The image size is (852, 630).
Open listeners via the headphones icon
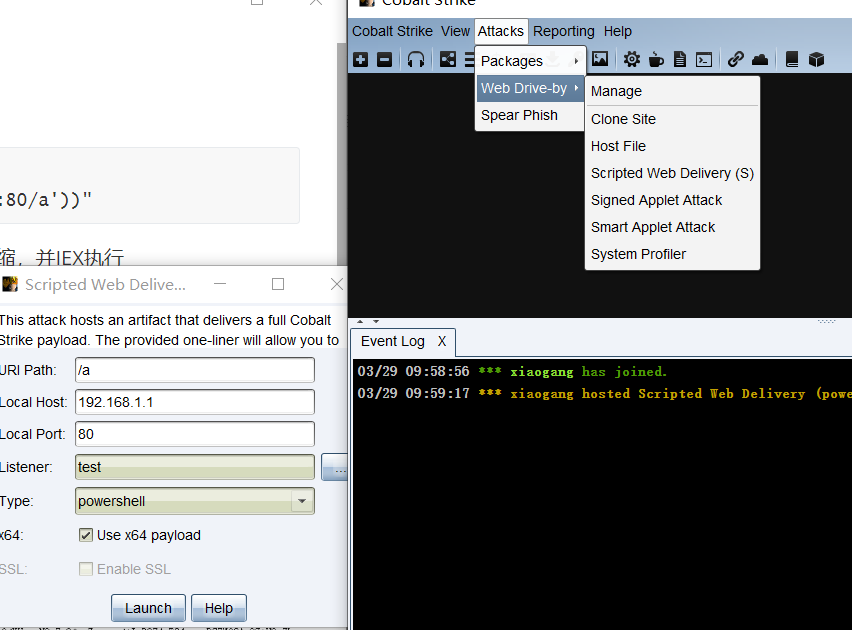(416, 59)
